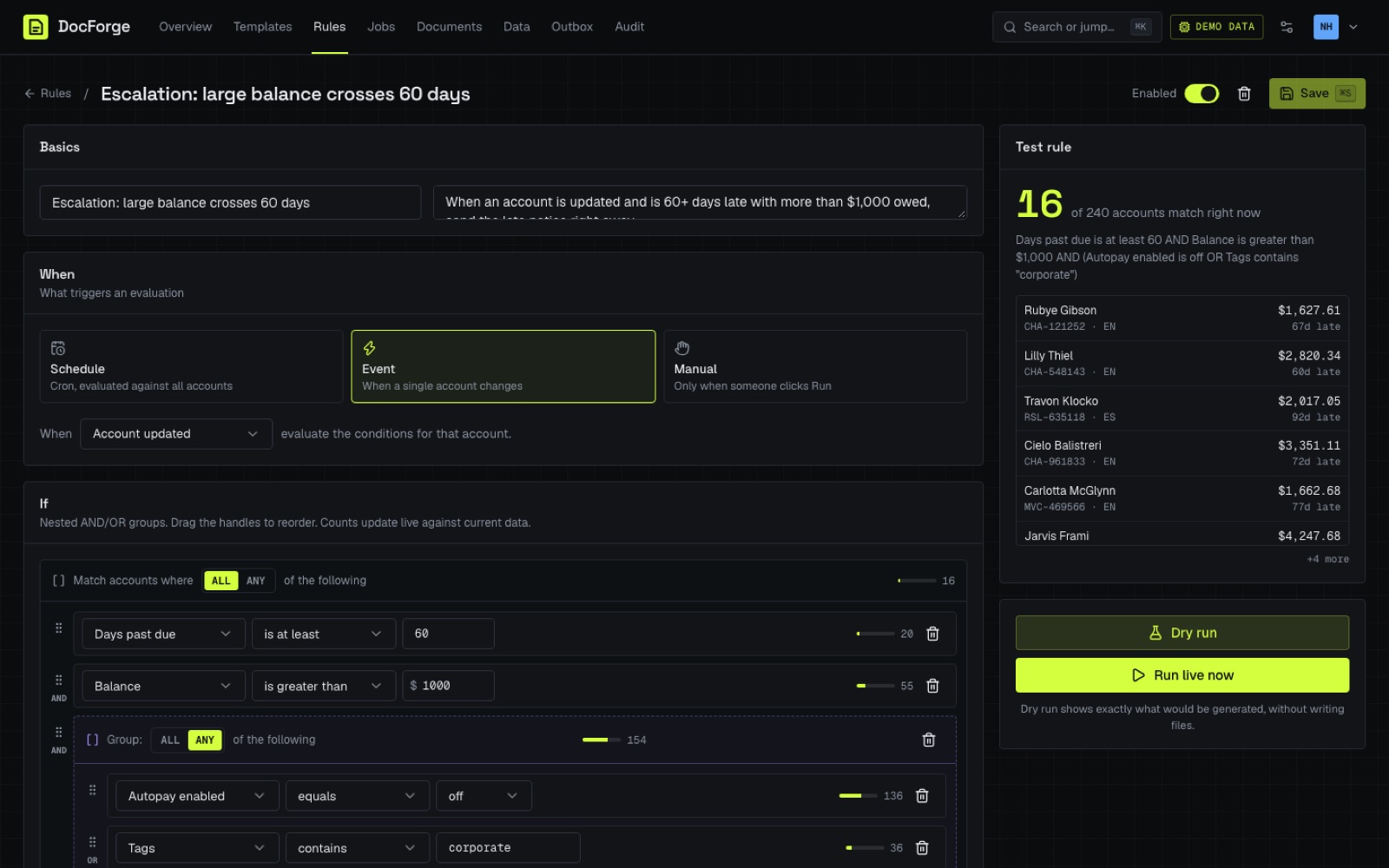
Task: Expand the user menu chevron
Action: pos(1353,27)
